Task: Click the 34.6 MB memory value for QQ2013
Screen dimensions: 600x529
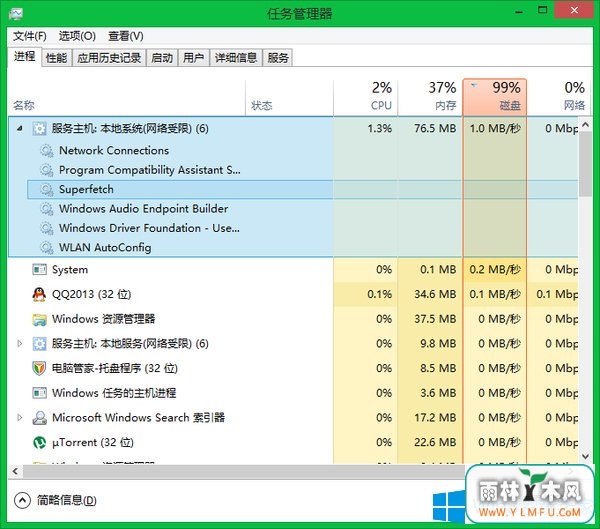Action: click(435, 294)
